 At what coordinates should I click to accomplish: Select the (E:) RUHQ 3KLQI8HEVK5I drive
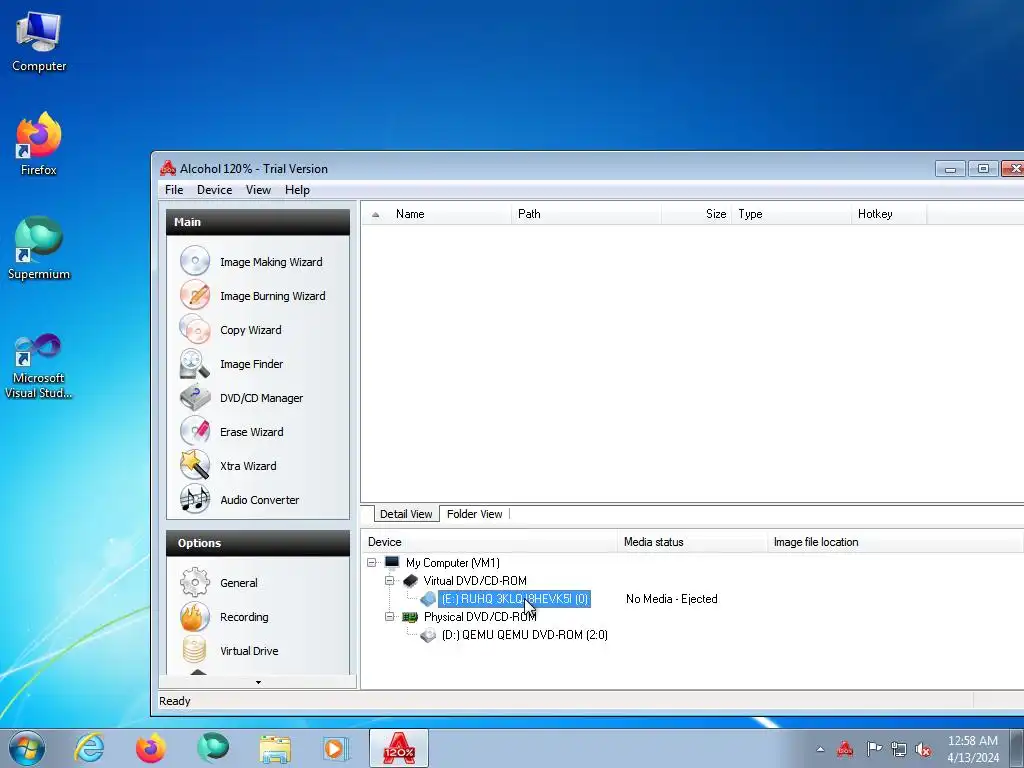click(x=515, y=599)
